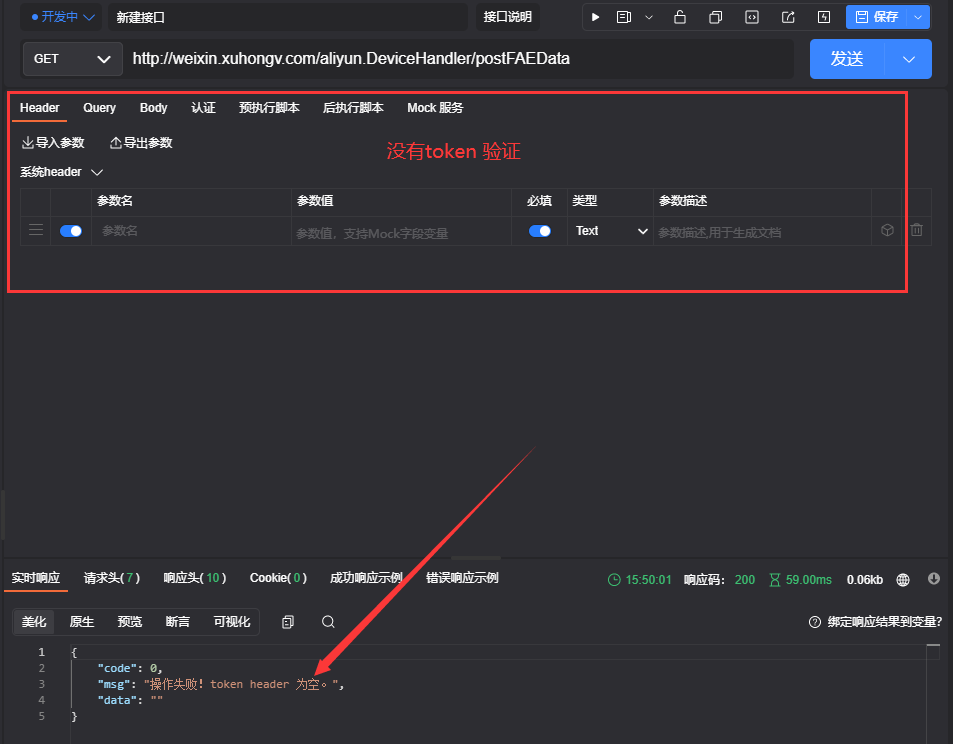Click the lightning quick-action icon near 保存 button
Screen dimensions: 953x744
coord(824,17)
